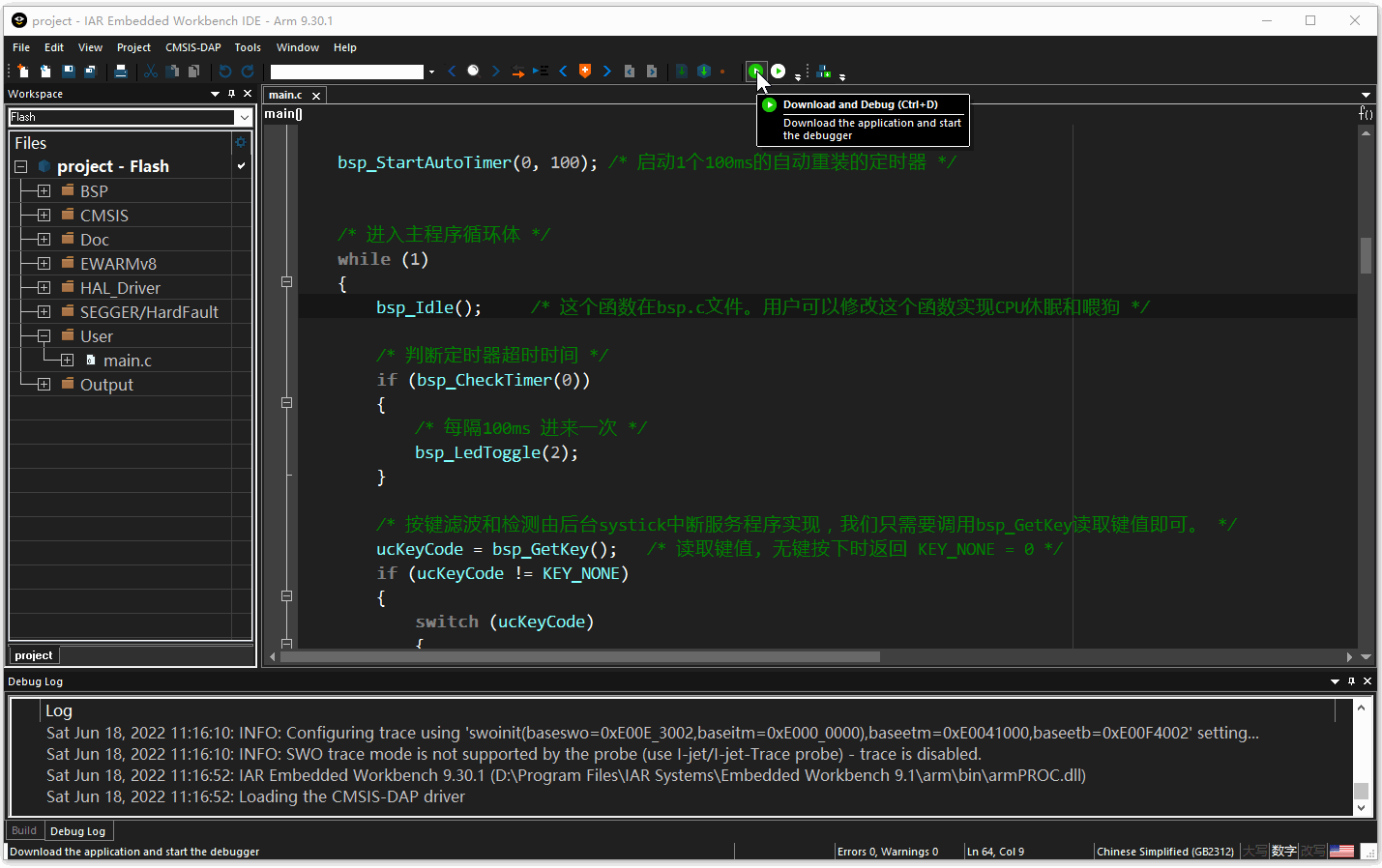Click the CMSIS-DAP toolbar icon
Image resolution: width=1382 pixels, height=868 pixels.
pyautogui.click(x=824, y=71)
